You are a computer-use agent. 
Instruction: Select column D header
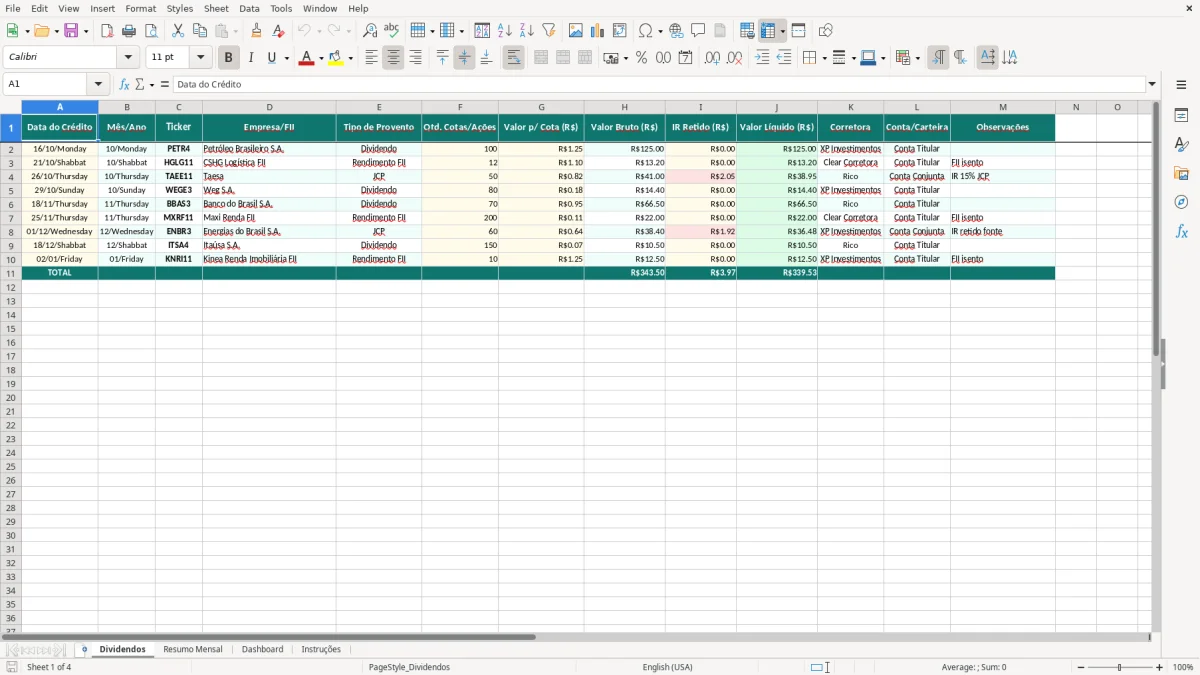tap(269, 107)
